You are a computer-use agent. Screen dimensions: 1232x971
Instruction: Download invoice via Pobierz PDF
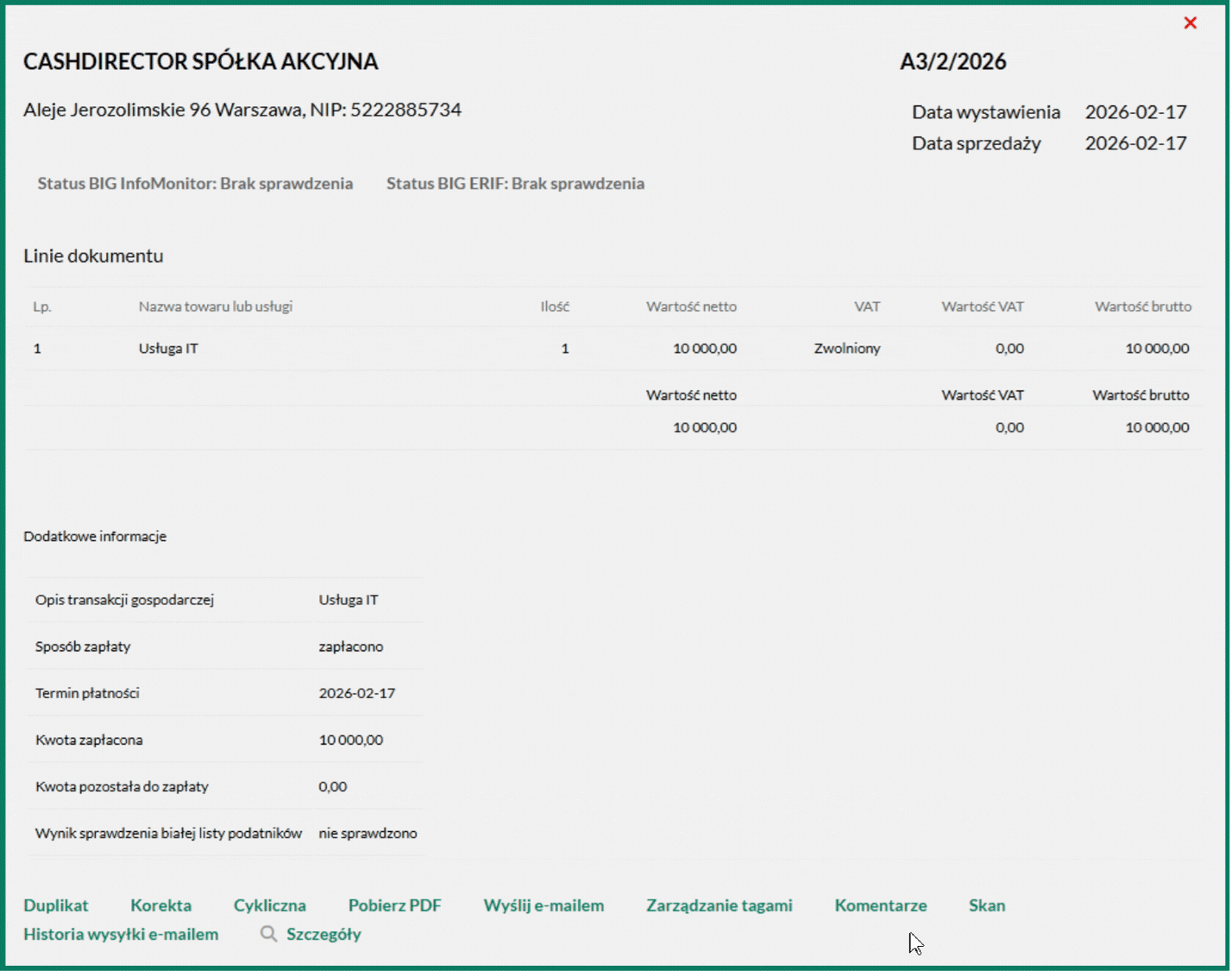(x=394, y=905)
